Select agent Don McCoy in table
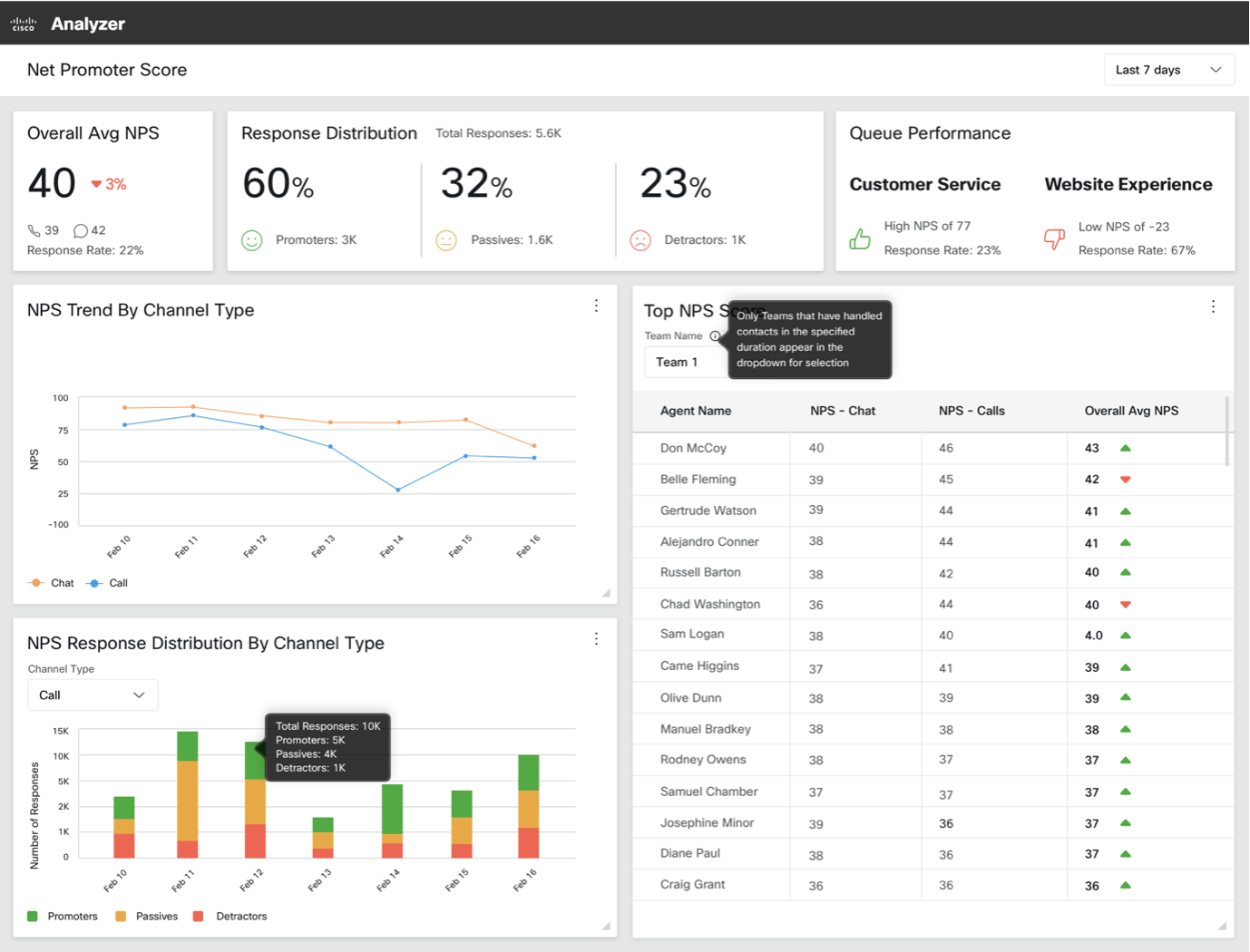 (x=693, y=448)
